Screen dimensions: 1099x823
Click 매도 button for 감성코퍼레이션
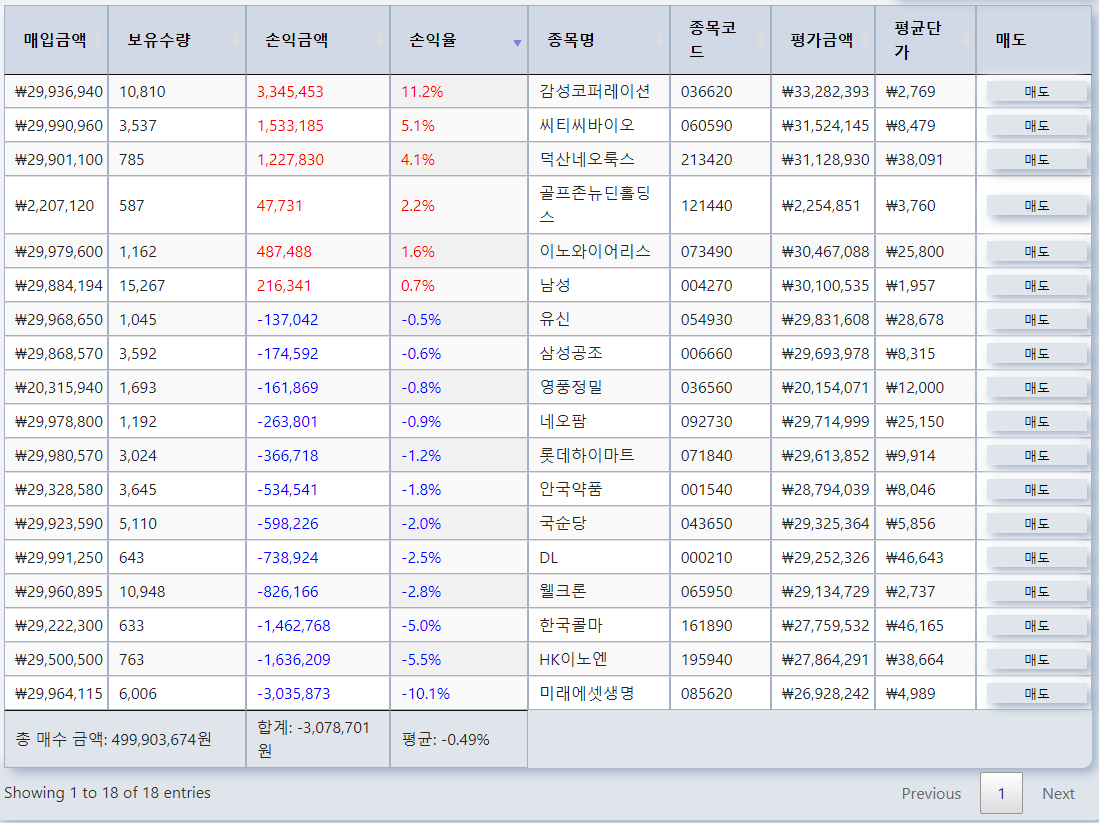1037,92
